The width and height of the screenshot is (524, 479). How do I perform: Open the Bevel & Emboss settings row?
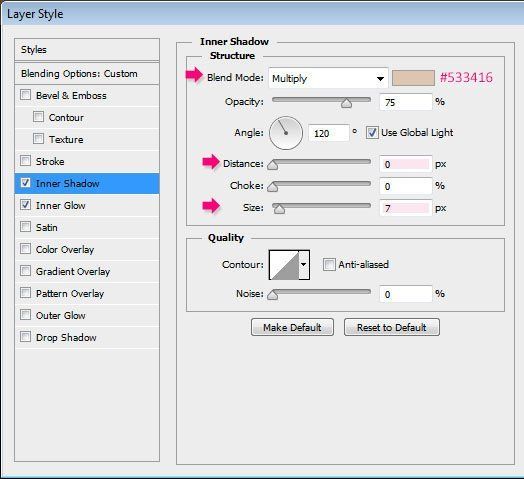pos(87,95)
